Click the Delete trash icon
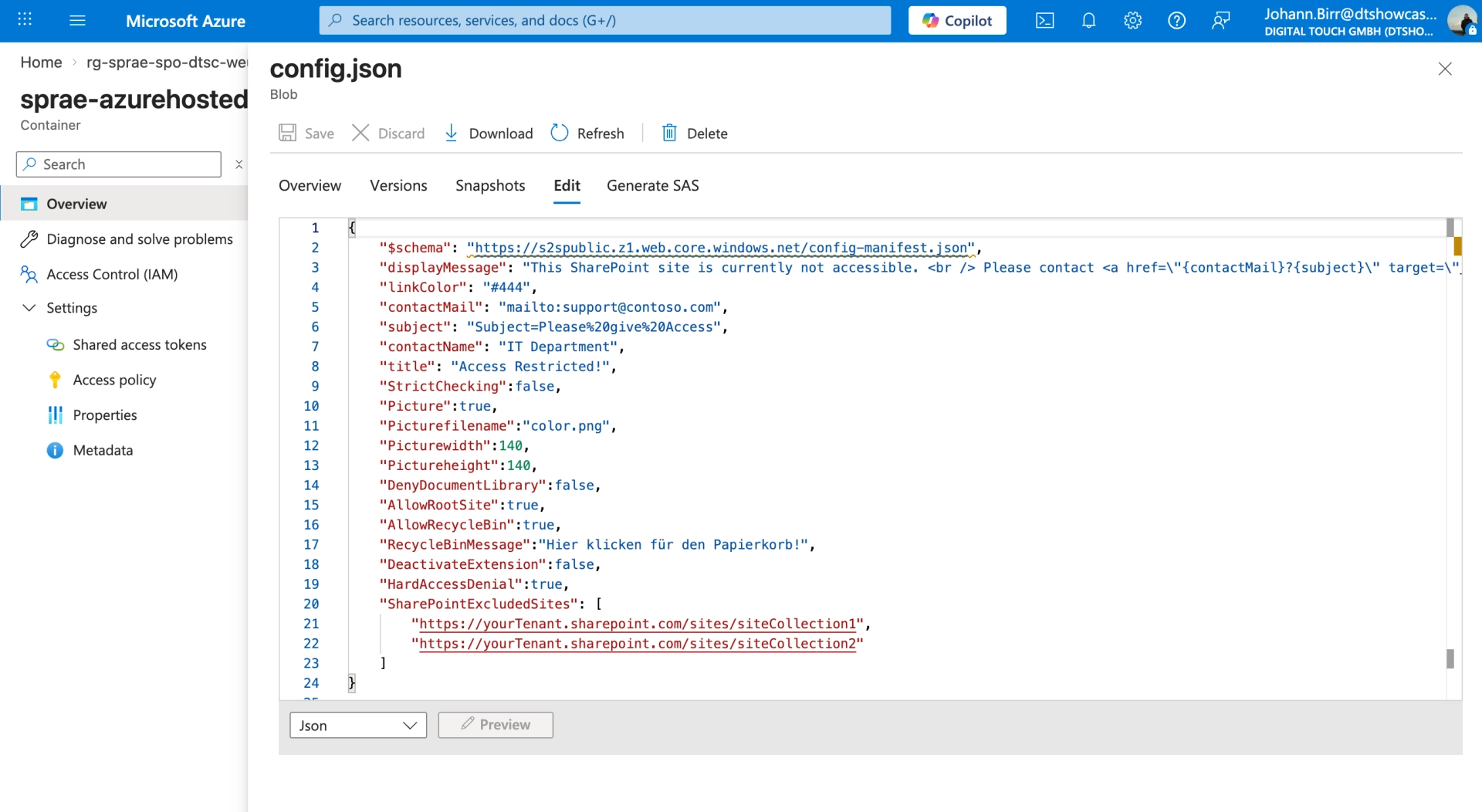This screenshot has height=812, width=1482. 669,133
